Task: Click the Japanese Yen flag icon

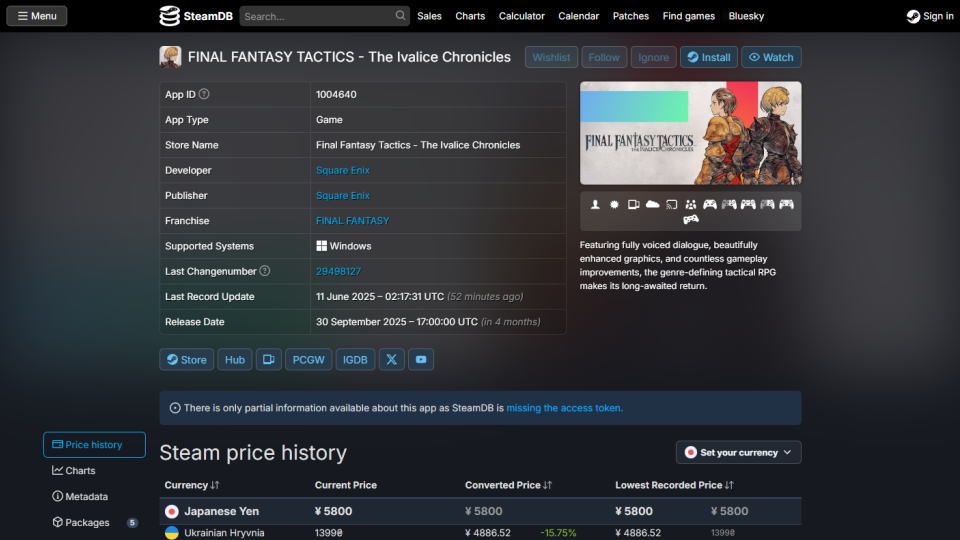Action: click(x=171, y=511)
